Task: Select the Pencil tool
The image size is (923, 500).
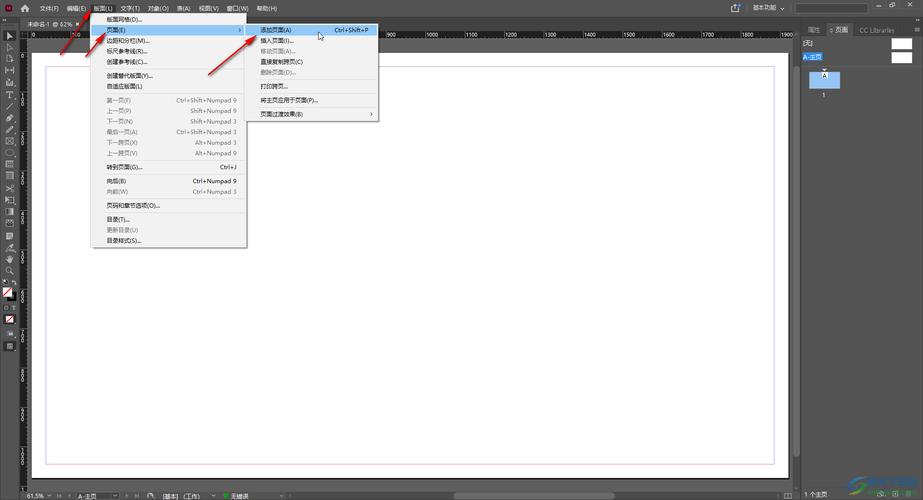Action: (9, 130)
